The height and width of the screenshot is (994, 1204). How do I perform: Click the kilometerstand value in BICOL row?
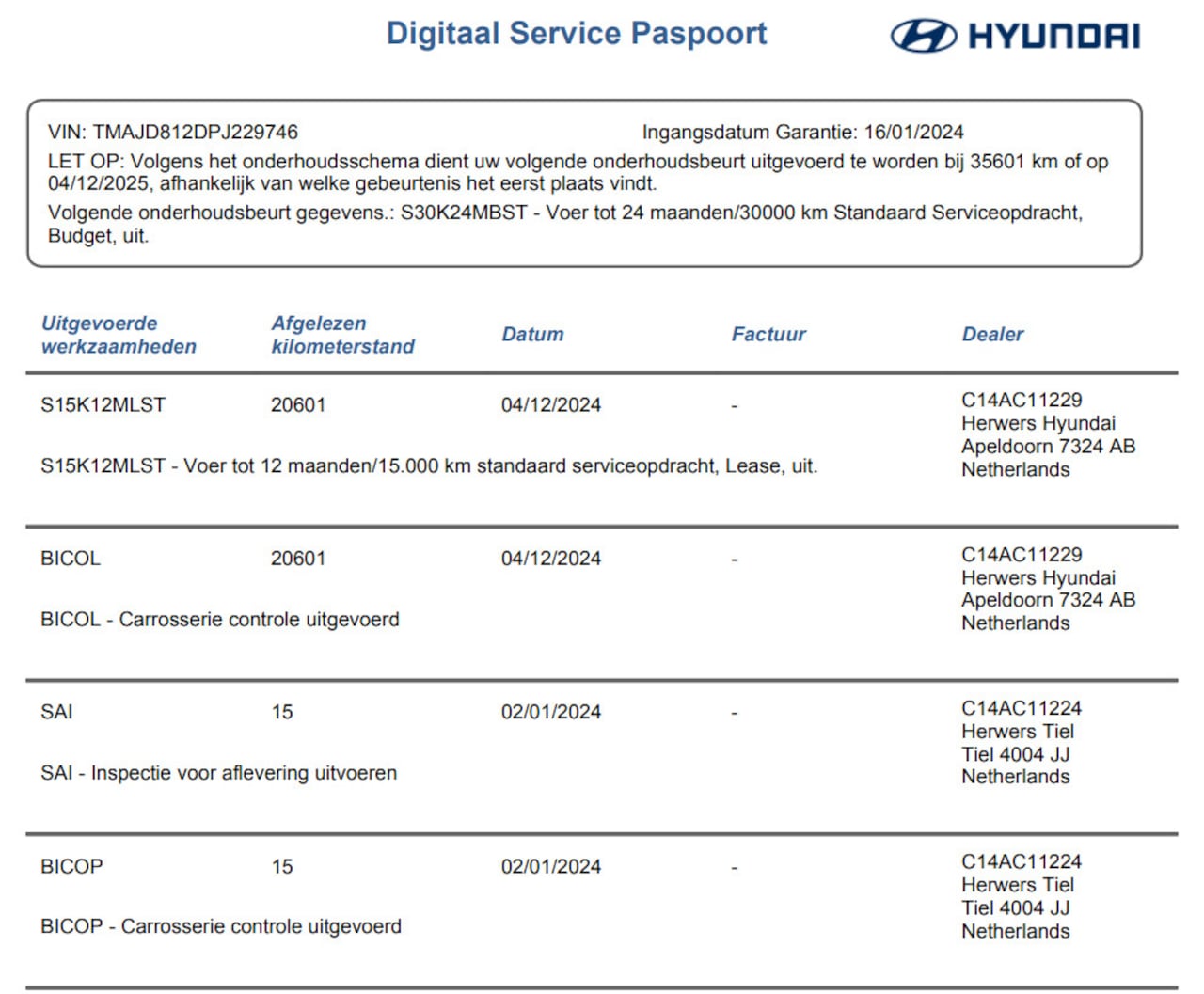[297, 559]
